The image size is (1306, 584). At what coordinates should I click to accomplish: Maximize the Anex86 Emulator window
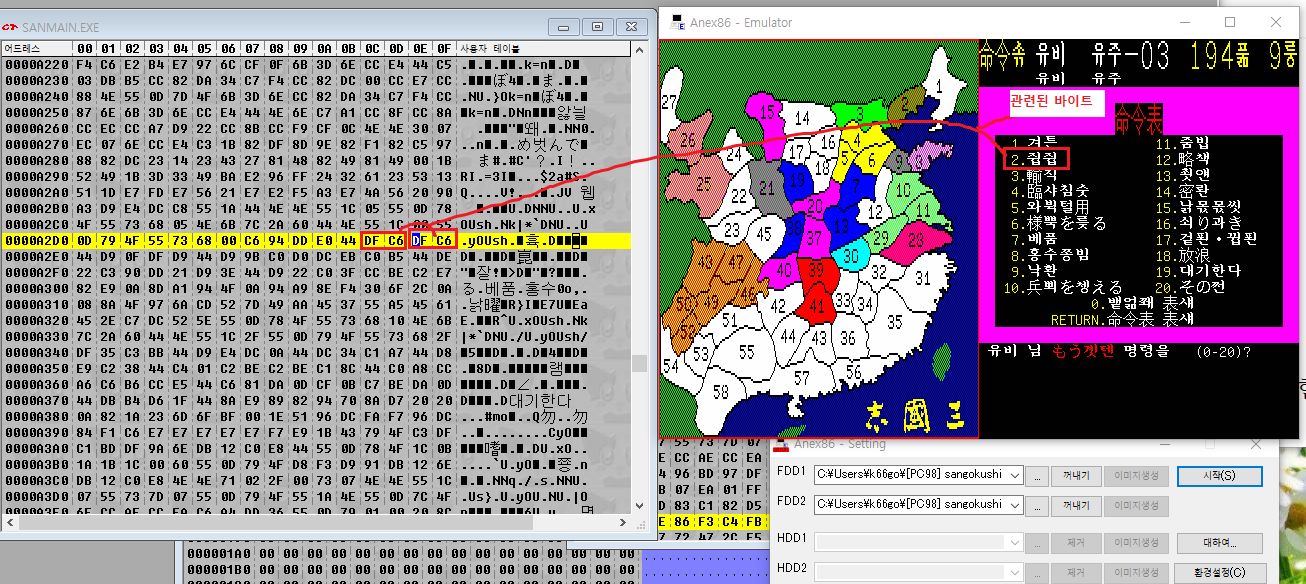pyautogui.click(x=1230, y=22)
